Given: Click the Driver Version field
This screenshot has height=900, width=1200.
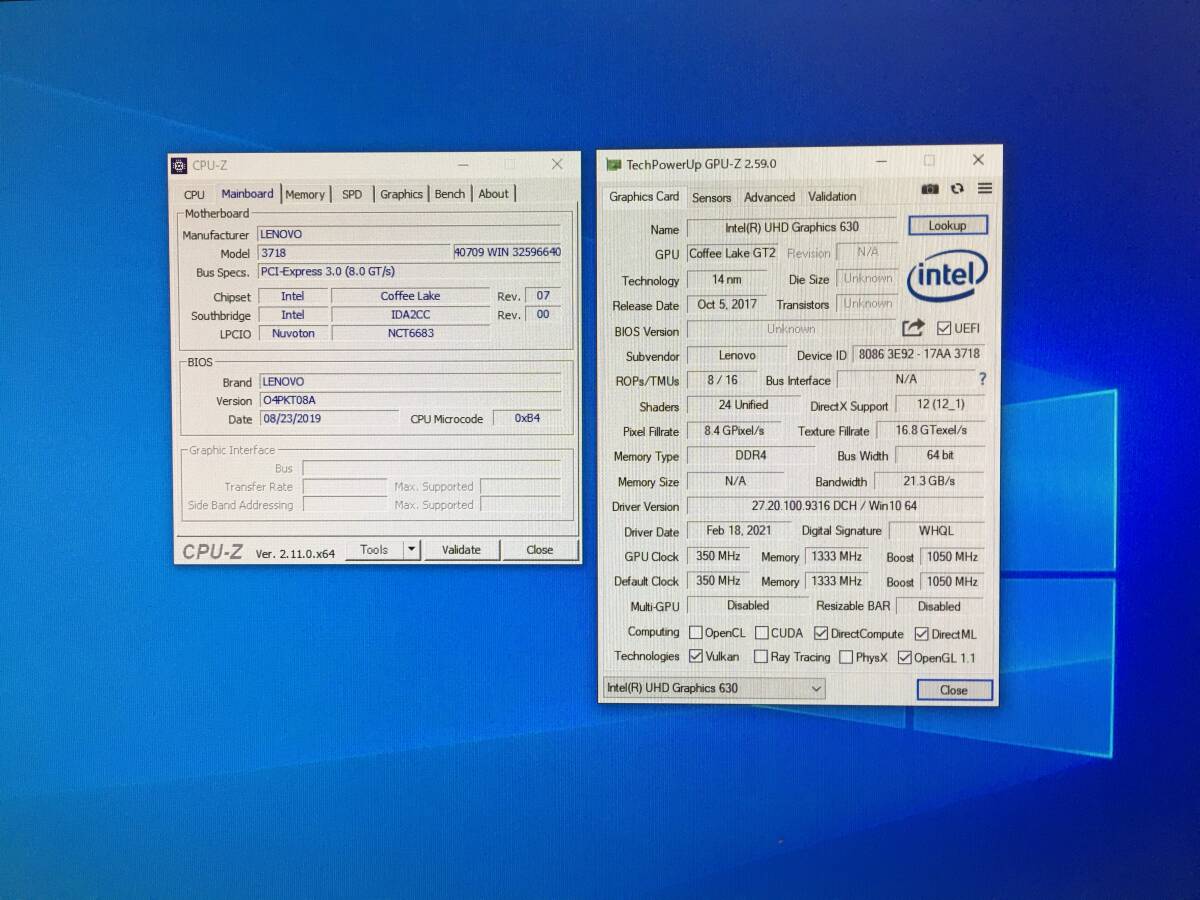Looking at the screenshot, I should pyautogui.click(x=834, y=506).
